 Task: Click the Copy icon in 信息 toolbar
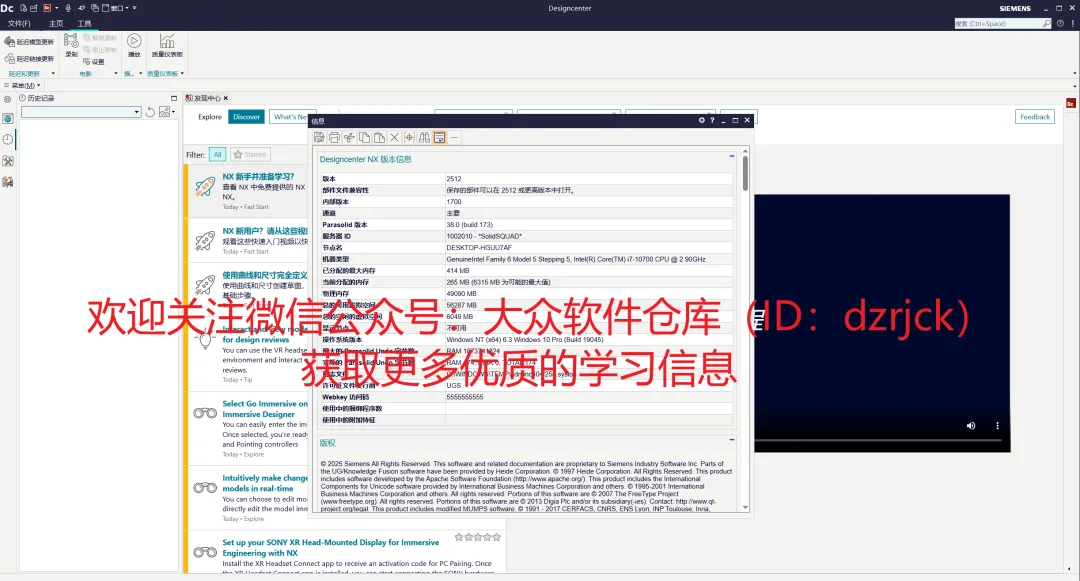[364, 138]
